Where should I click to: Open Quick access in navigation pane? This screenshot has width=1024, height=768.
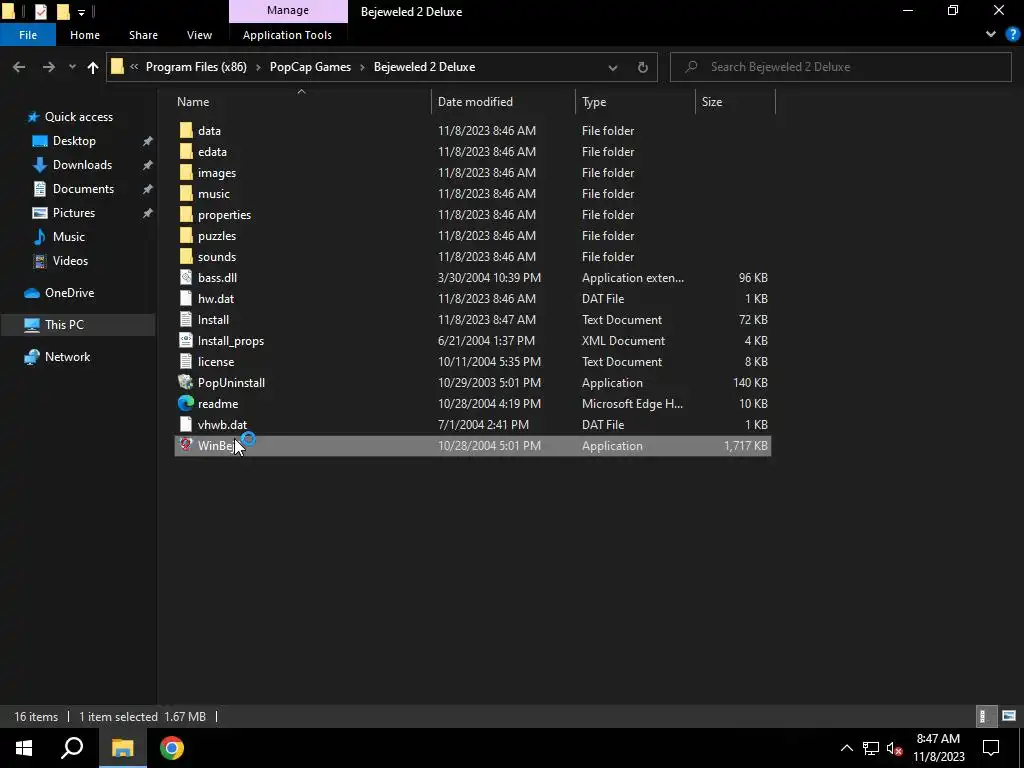click(x=78, y=117)
